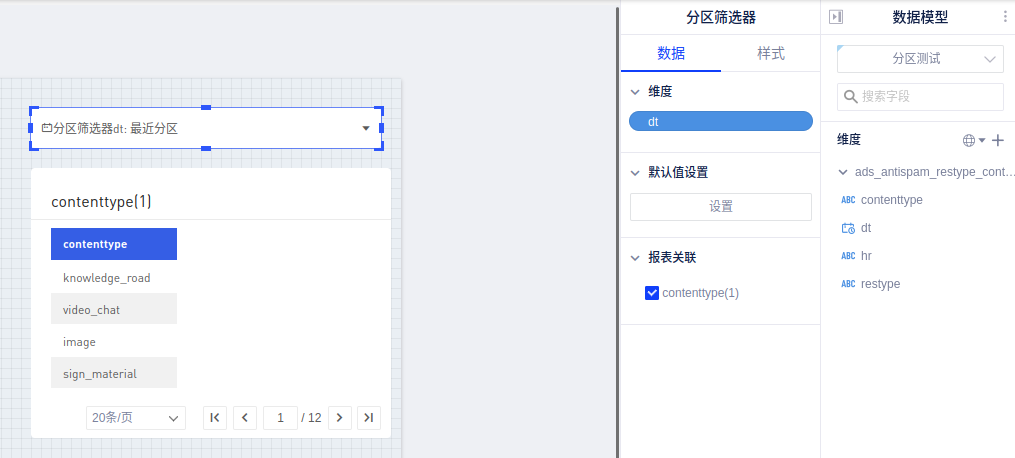Open the data model more options menu

tap(1005, 17)
